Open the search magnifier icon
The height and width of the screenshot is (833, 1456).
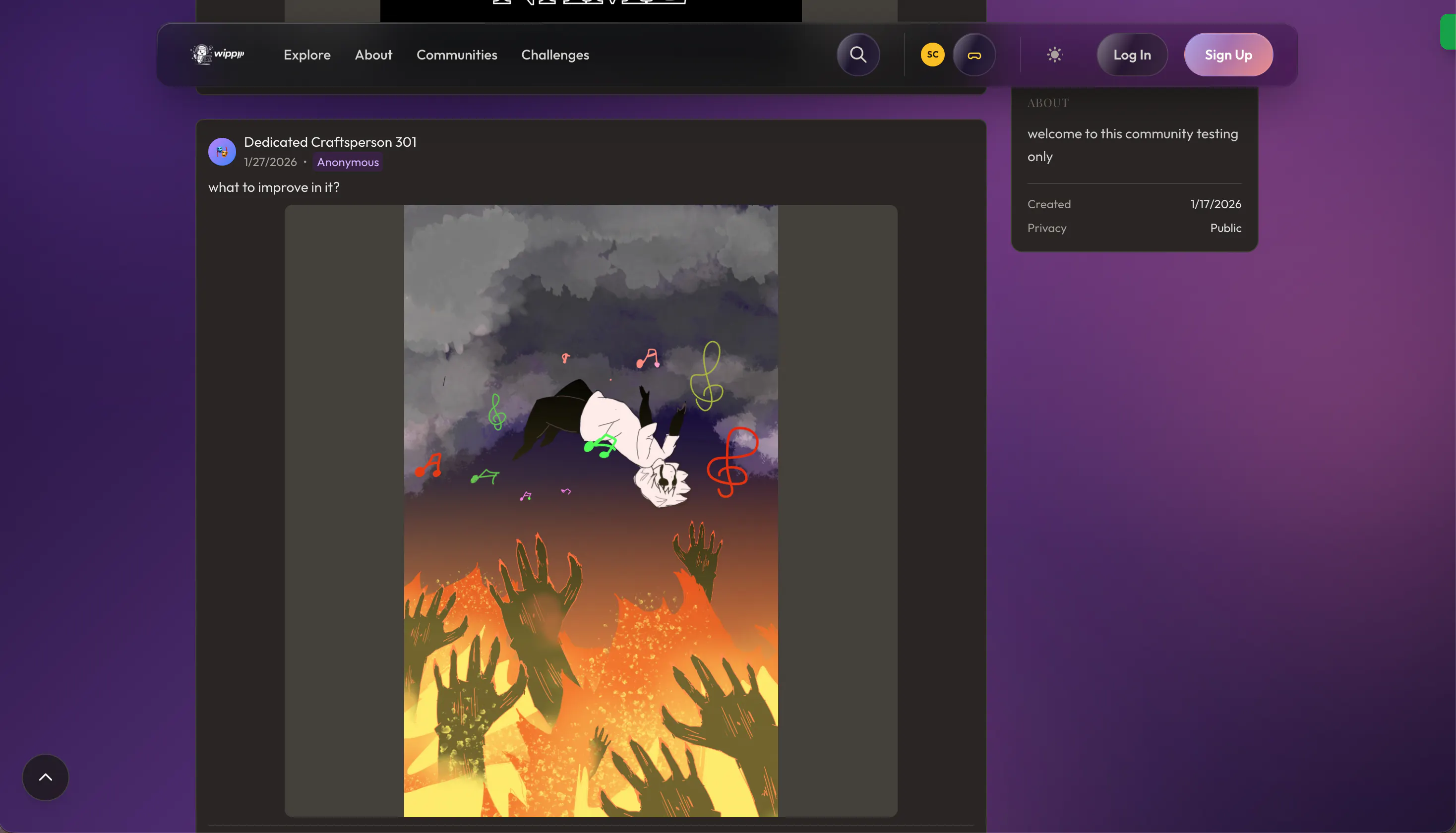[857, 55]
